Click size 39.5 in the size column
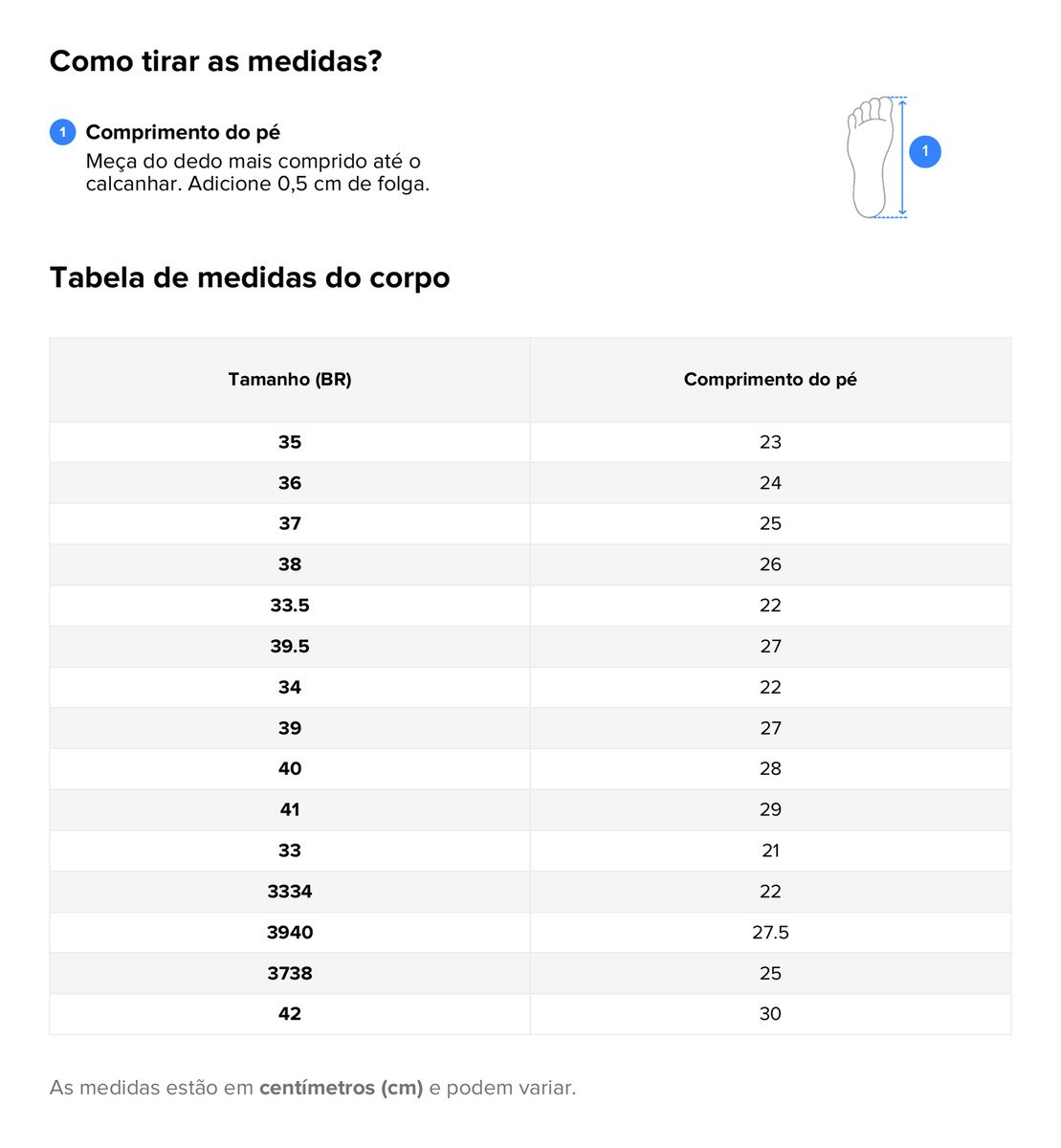This screenshot has width=1061, height=1148. coord(290,647)
